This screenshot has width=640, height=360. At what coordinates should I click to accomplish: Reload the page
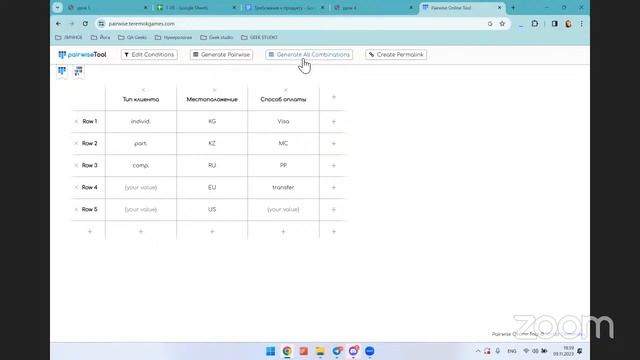[85, 24]
